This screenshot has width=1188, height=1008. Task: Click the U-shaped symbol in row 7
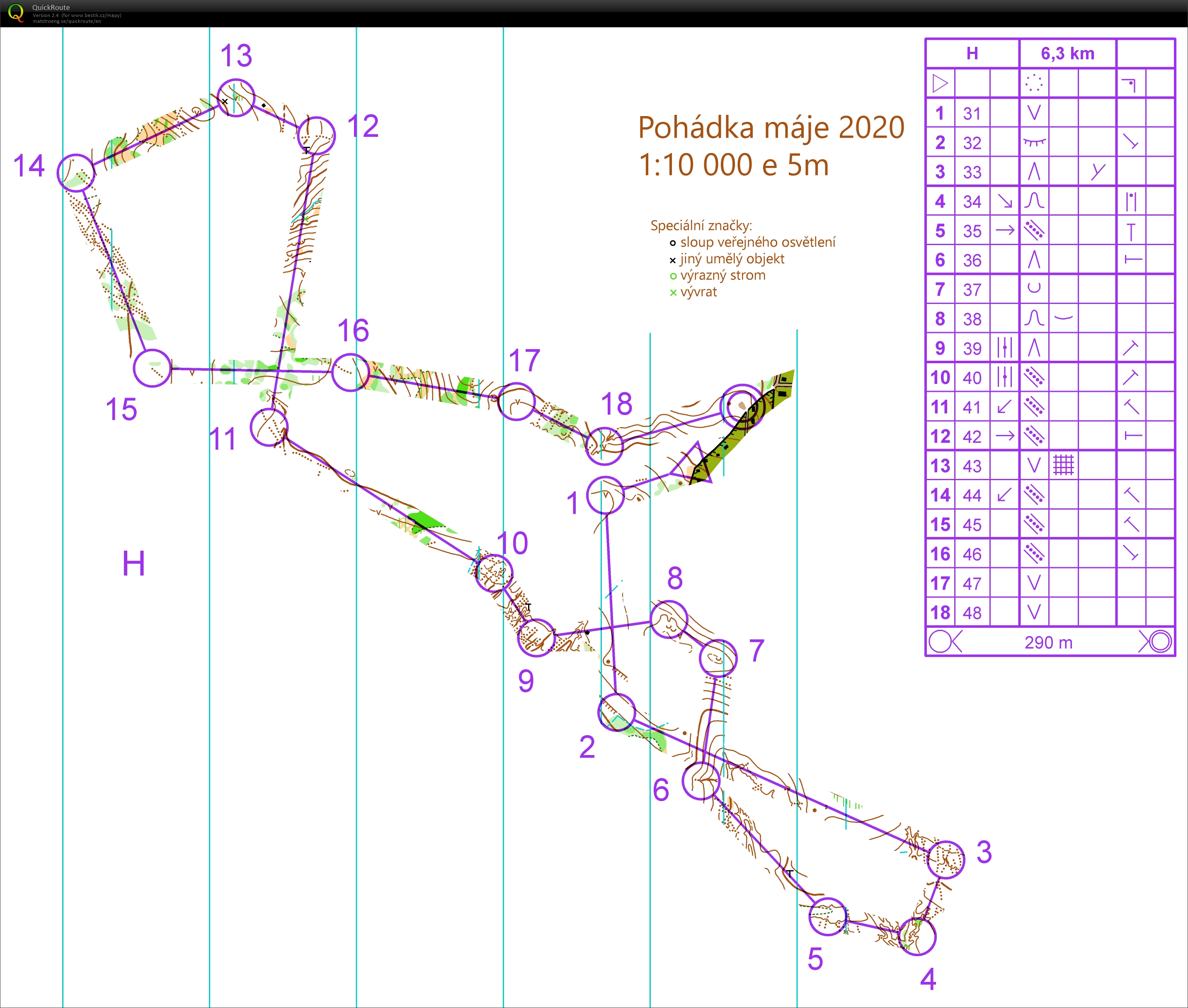tap(1034, 289)
